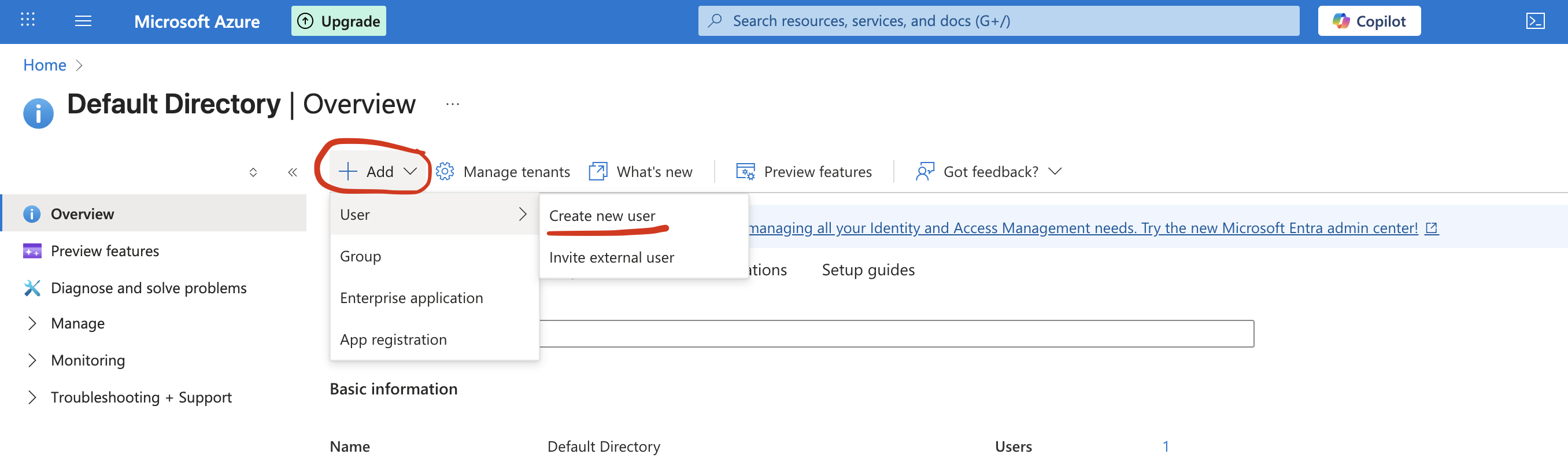The height and width of the screenshot is (465, 1568).
Task: Click the sidebar sort up-down arrows icon
Action: (253, 172)
